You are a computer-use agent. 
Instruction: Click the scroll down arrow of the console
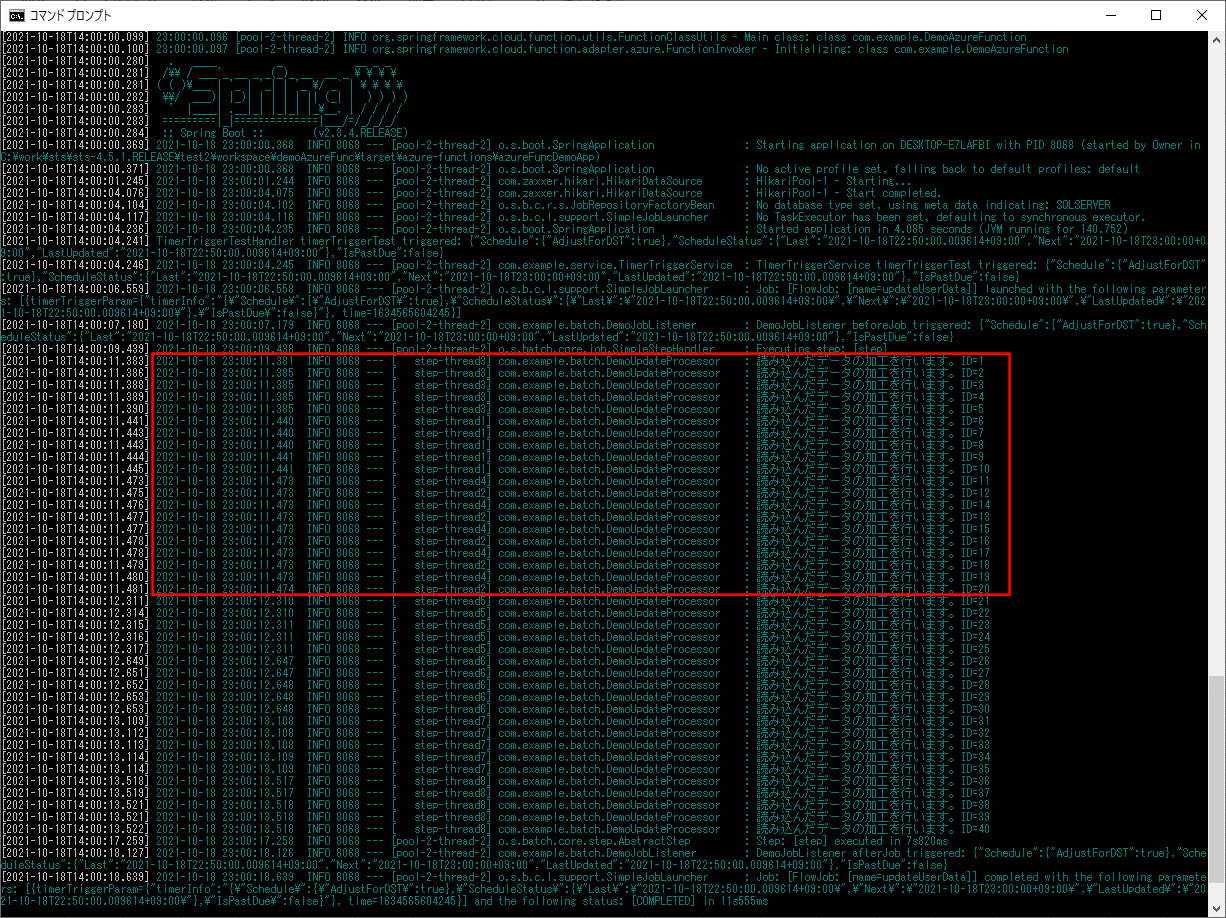click(x=1216, y=910)
